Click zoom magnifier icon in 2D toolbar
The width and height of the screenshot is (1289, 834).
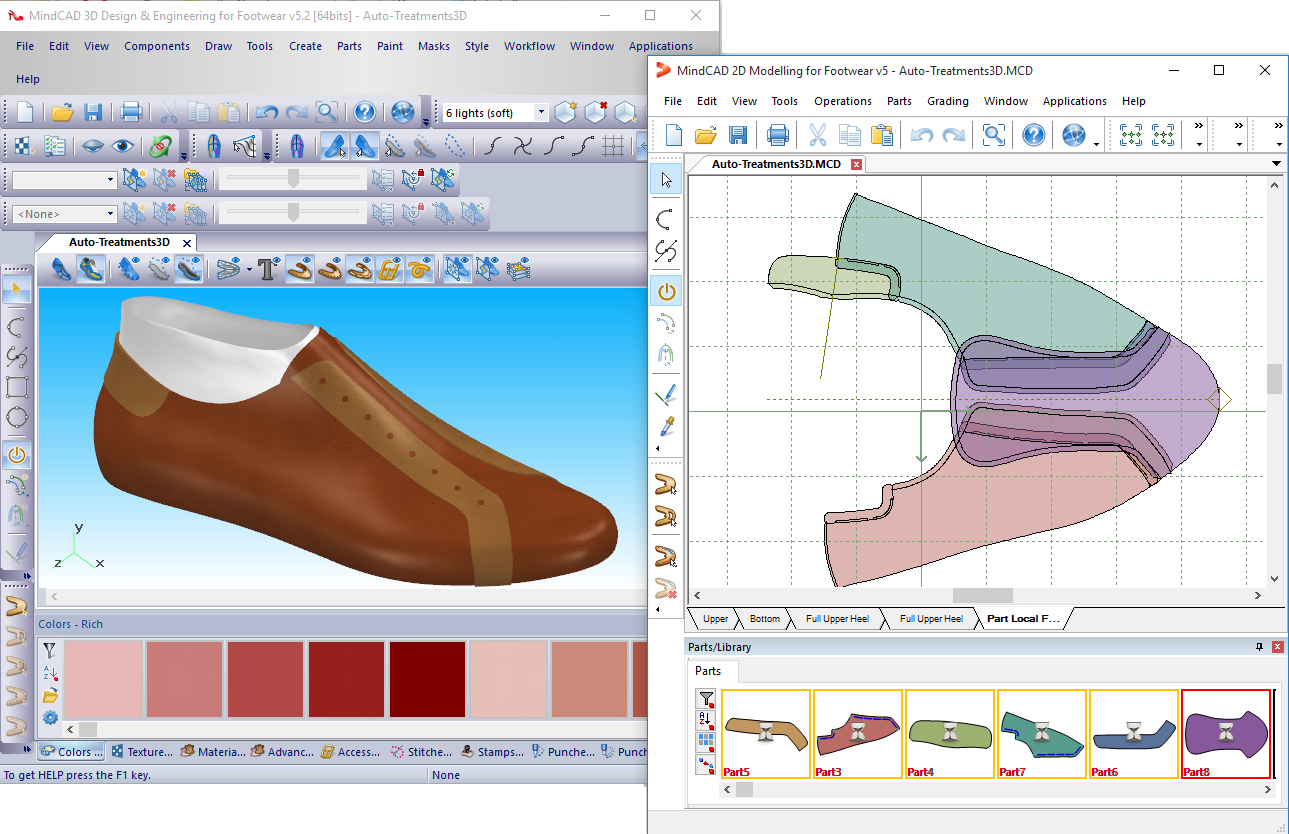point(994,135)
